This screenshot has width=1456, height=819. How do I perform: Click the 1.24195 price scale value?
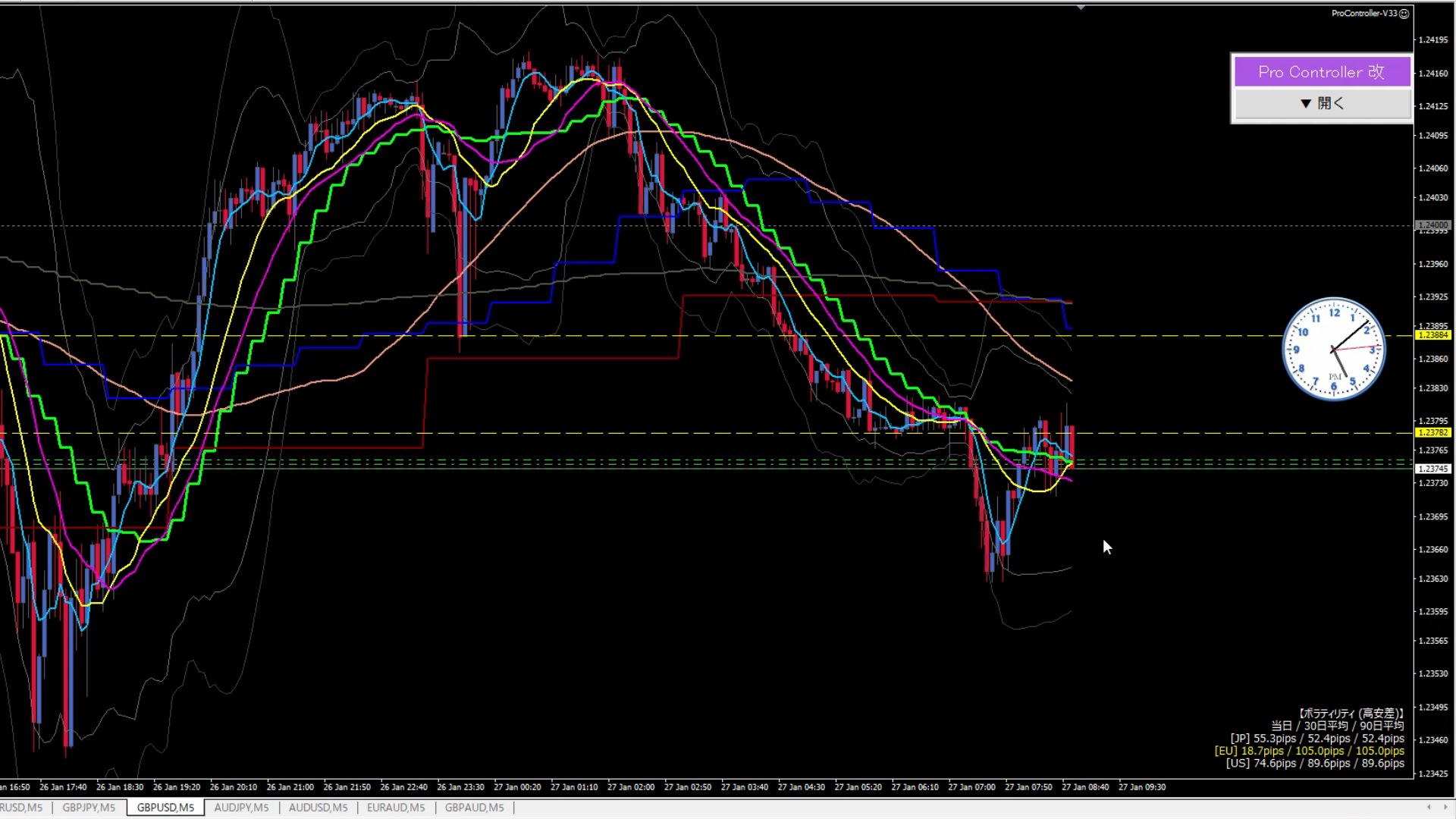[1433, 39]
